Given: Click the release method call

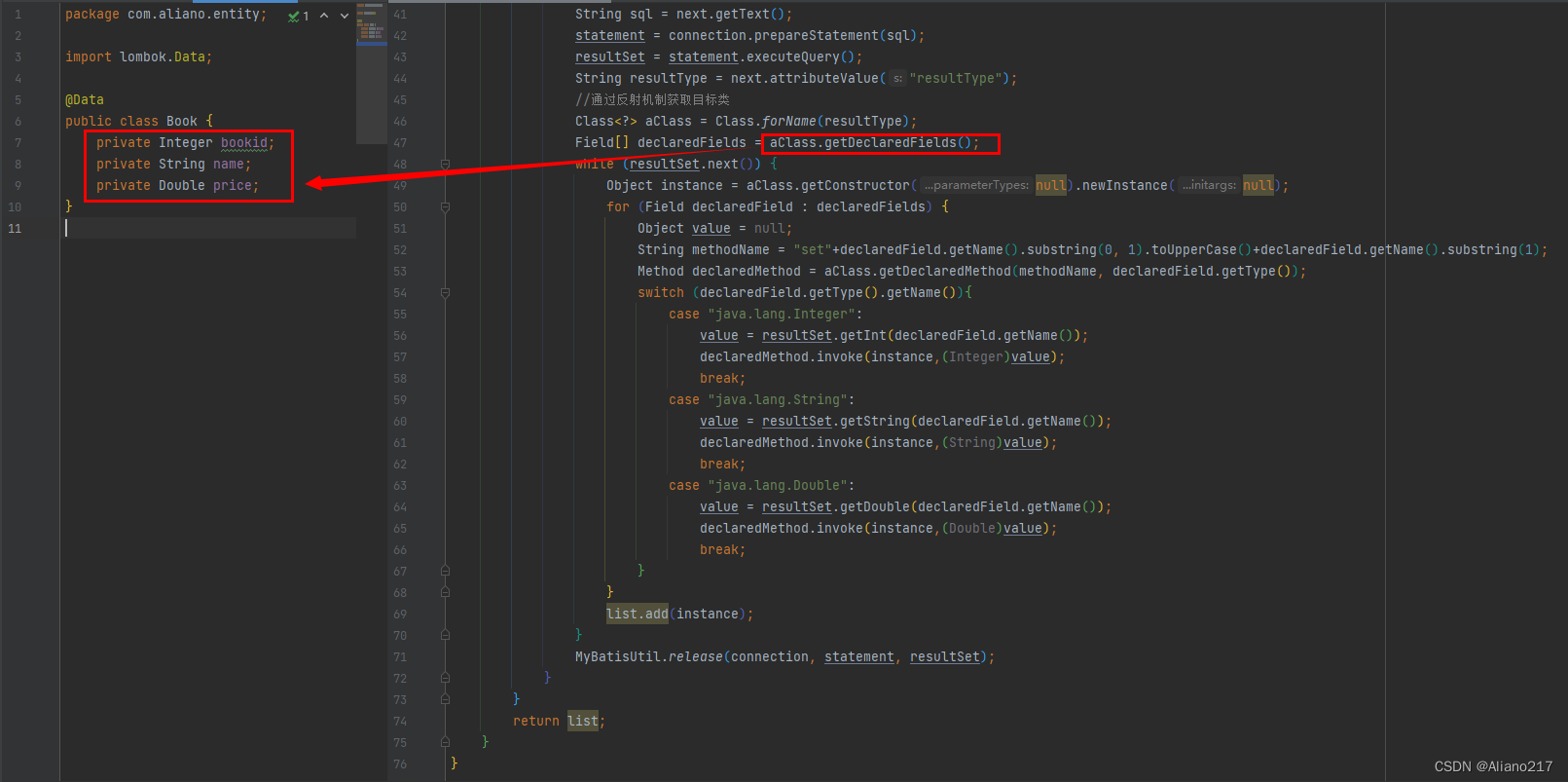Looking at the screenshot, I should tap(696, 656).
